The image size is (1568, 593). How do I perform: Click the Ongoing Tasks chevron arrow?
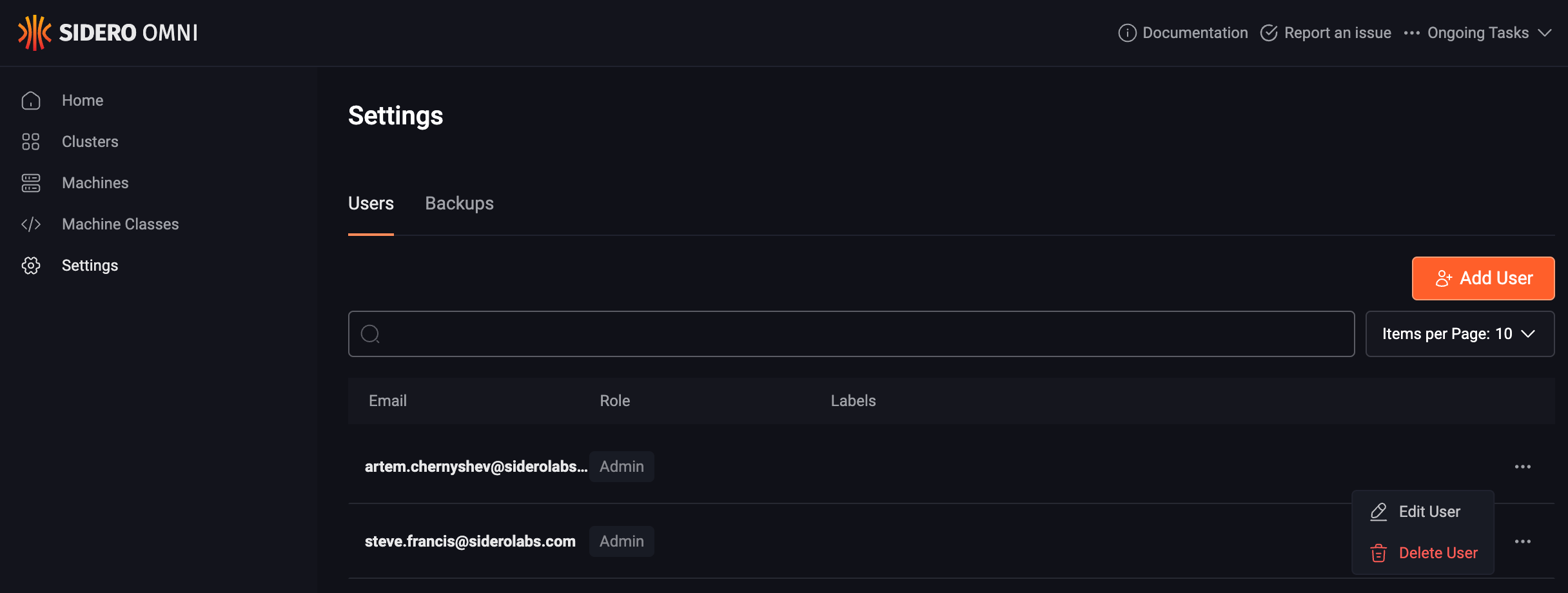pos(1545,33)
